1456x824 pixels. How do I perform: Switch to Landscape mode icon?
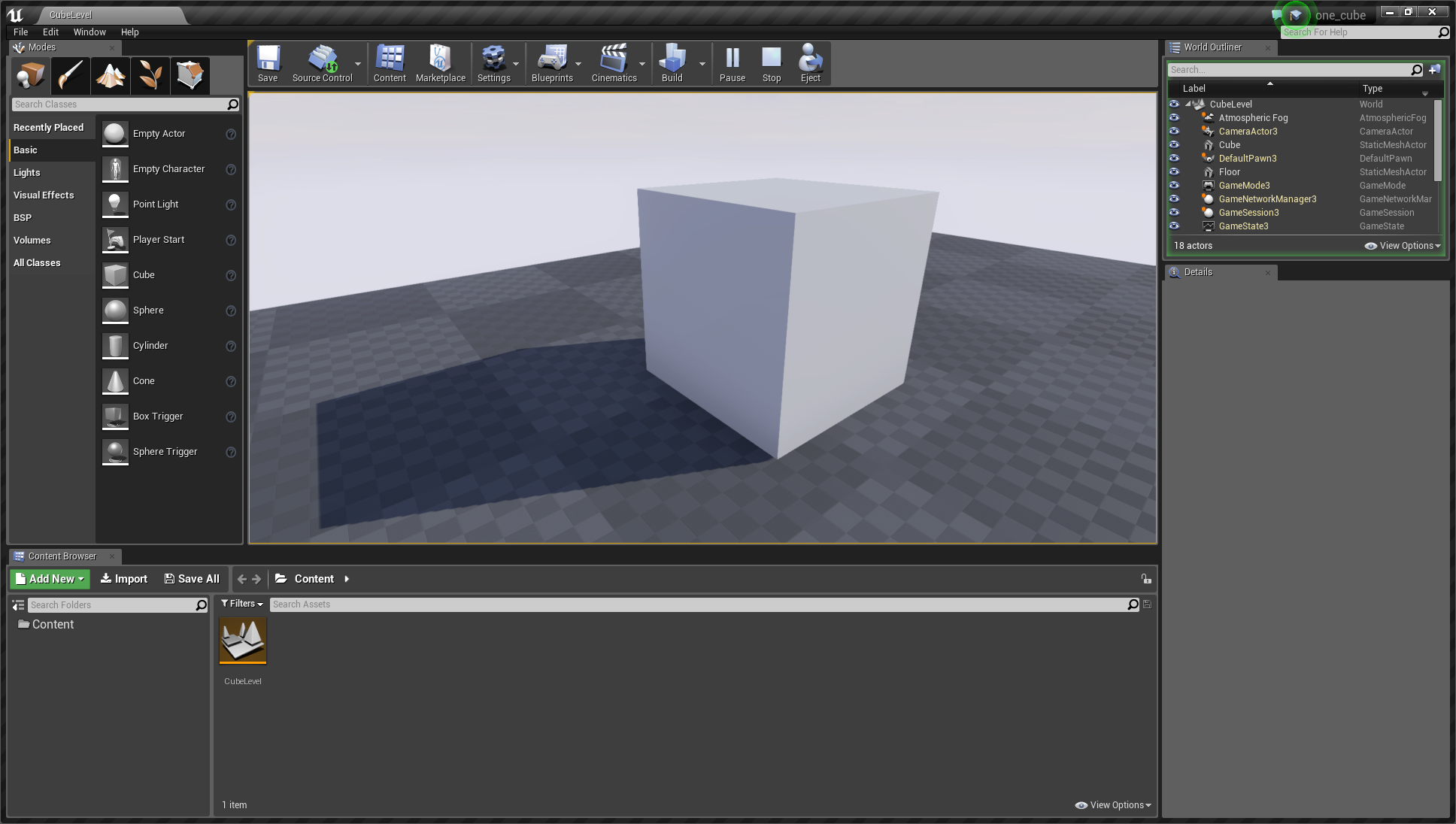click(111, 75)
